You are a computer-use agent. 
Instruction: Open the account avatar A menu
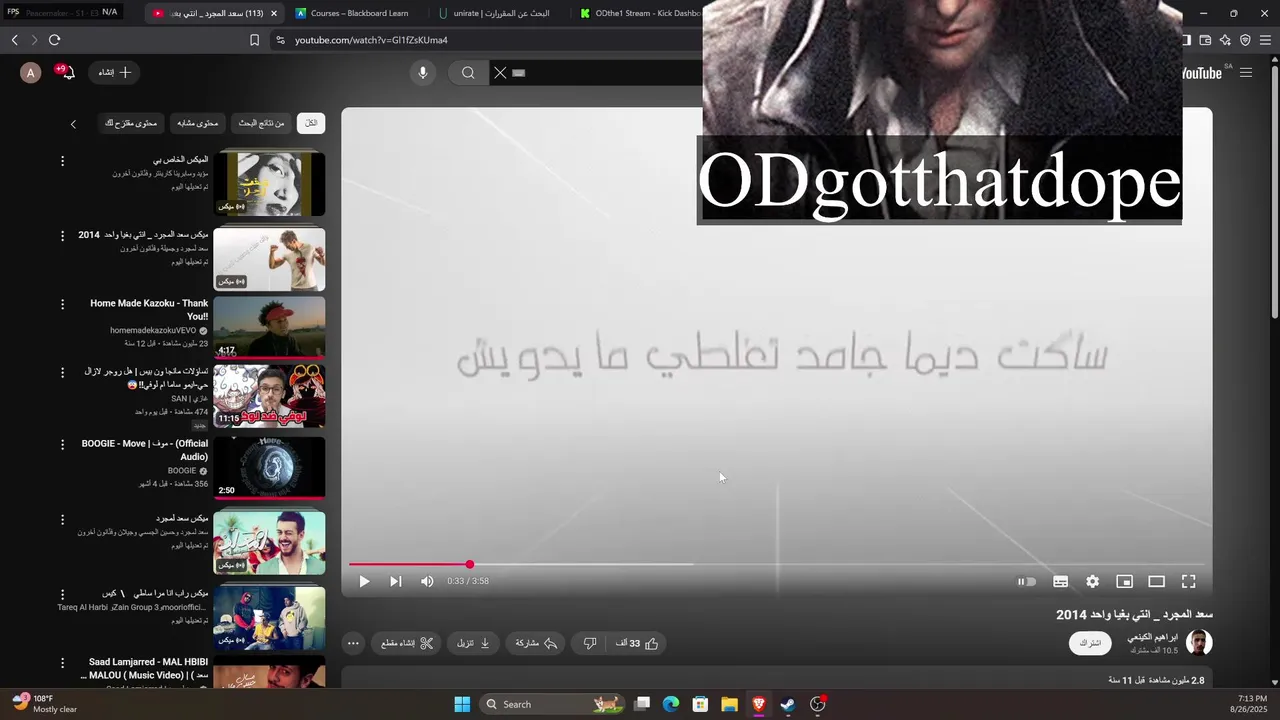[31, 72]
